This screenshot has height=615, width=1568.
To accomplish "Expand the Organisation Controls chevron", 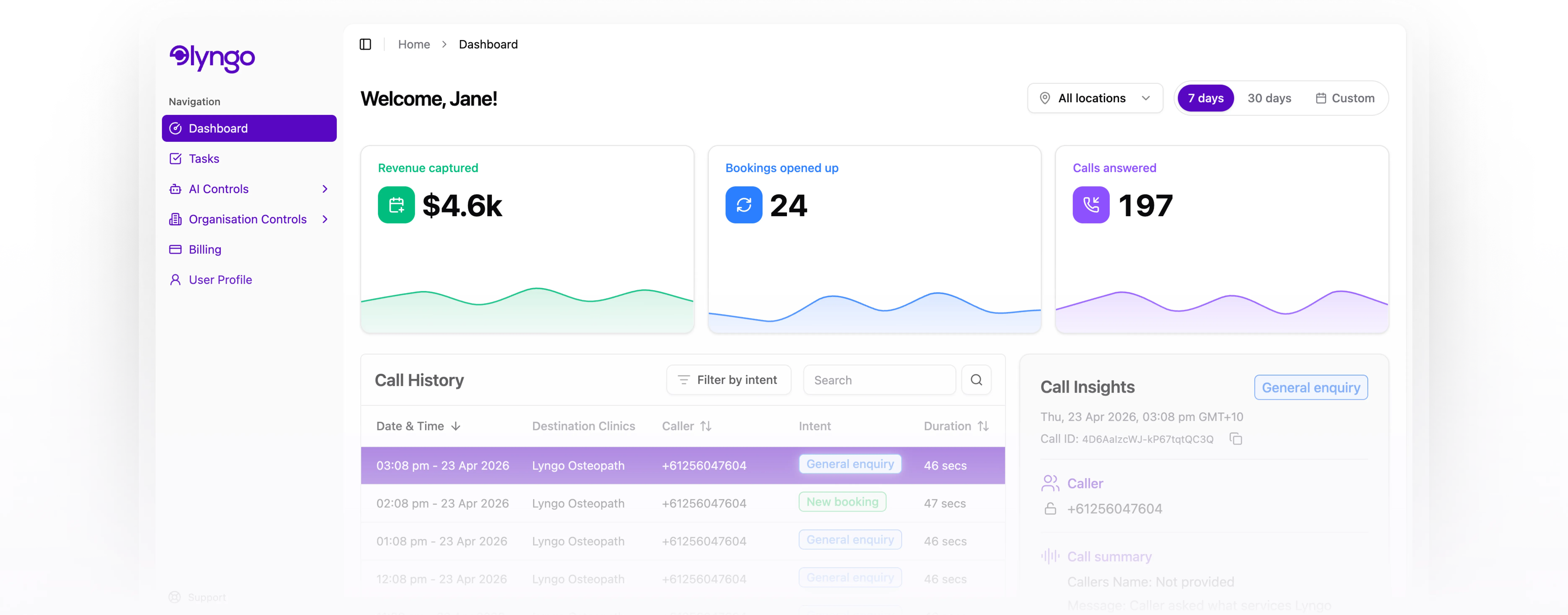I will [325, 219].
